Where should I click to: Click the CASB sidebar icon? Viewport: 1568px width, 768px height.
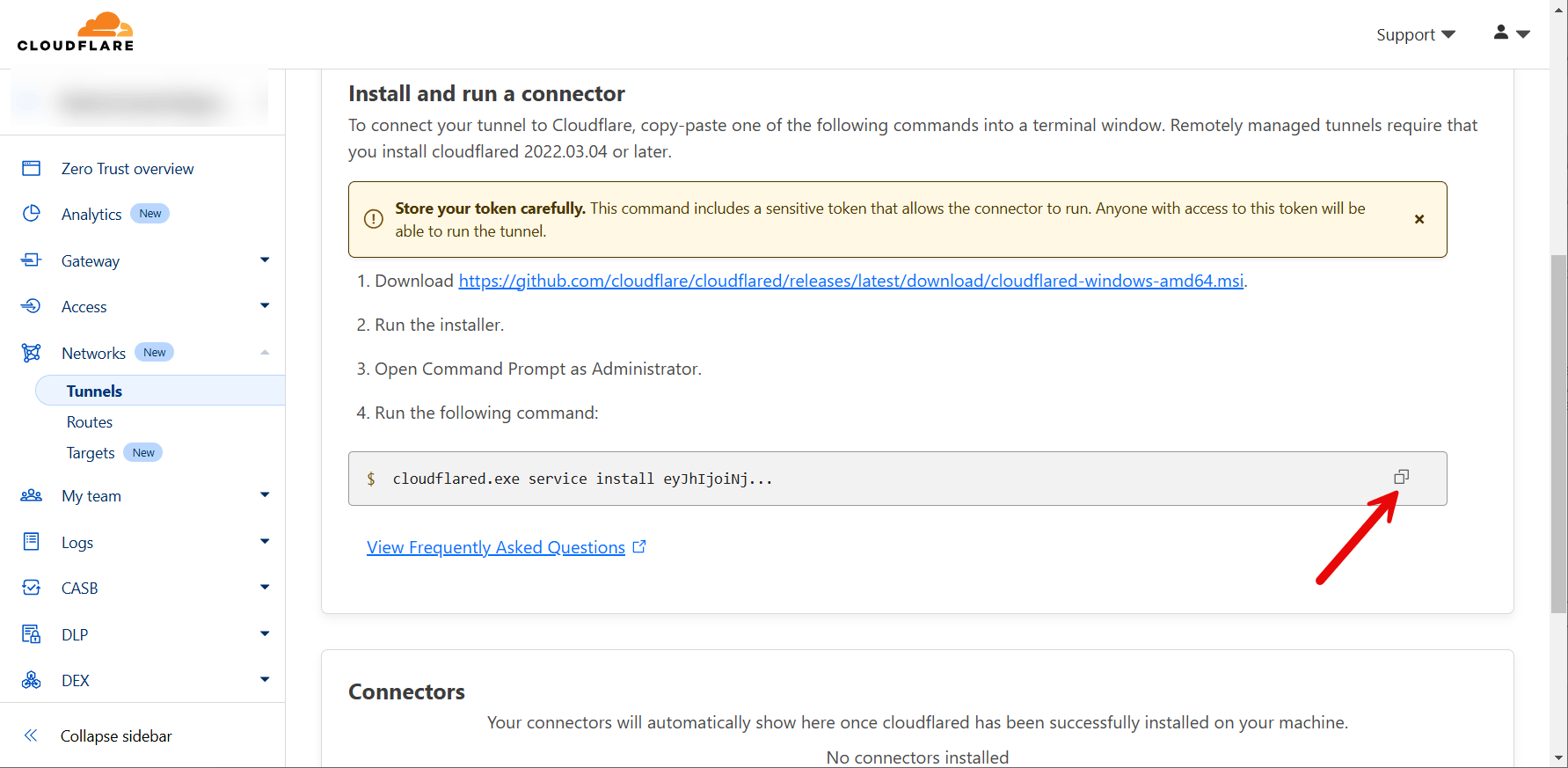[32, 588]
